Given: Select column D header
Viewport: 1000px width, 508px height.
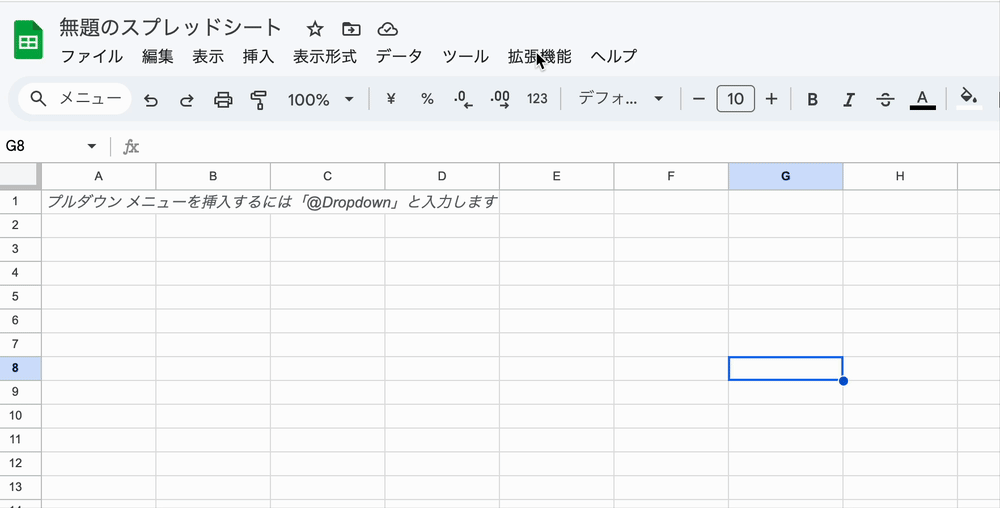Looking at the screenshot, I should click(x=442, y=177).
